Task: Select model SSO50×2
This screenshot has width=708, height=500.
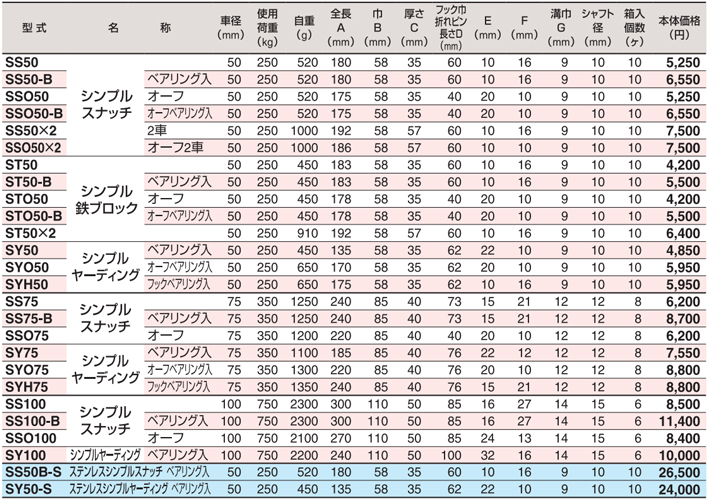Action: click(x=33, y=148)
